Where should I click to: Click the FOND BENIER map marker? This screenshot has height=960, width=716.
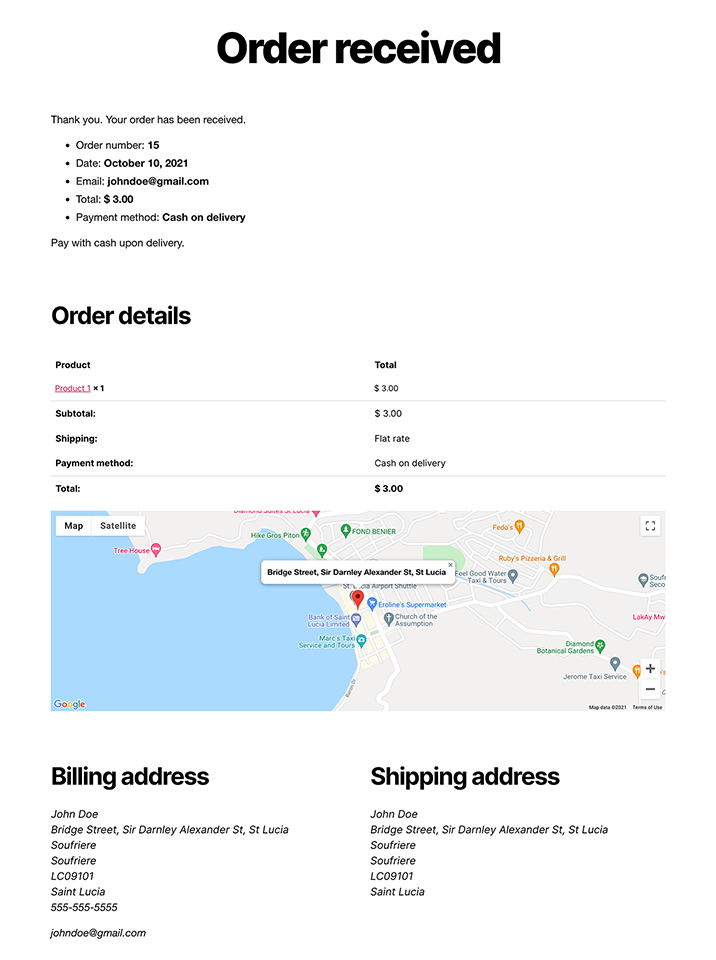pos(345,530)
